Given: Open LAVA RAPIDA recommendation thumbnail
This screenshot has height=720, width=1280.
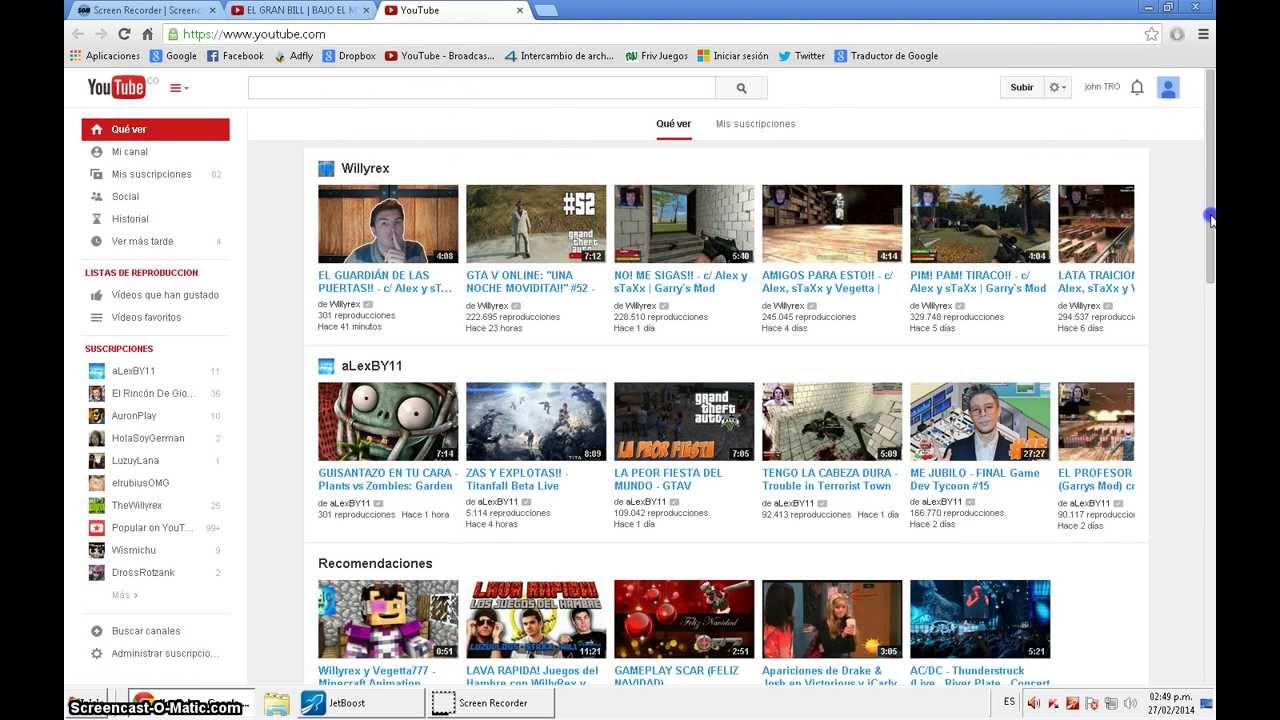Looking at the screenshot, I should (536, 619).
